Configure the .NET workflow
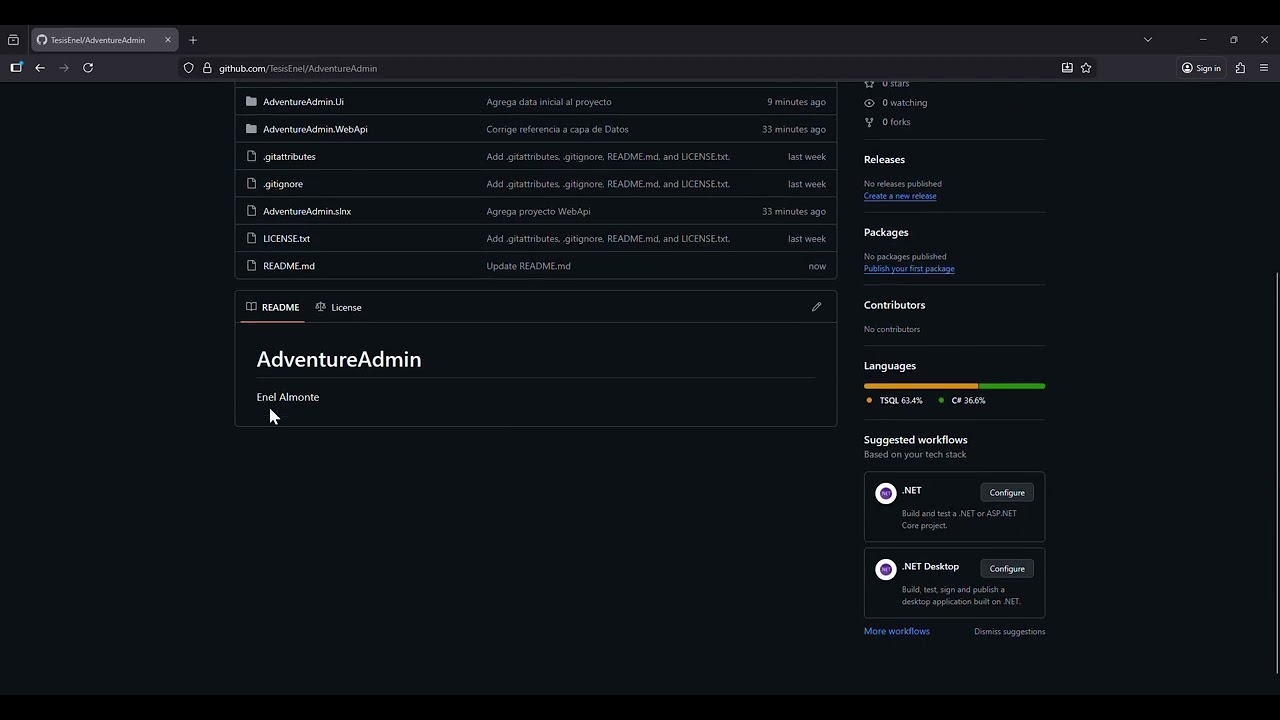The height and width of the screenshot is (720, 1280). [1007, 493]
